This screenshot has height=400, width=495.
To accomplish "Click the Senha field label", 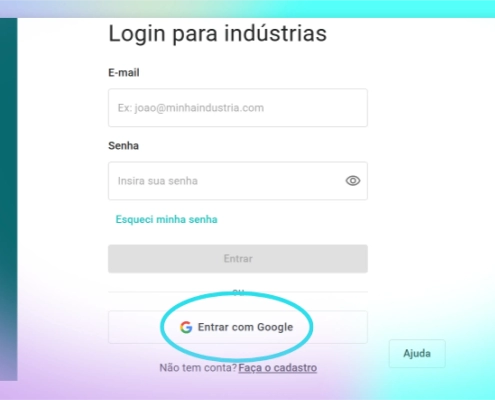I will (123, 146).
